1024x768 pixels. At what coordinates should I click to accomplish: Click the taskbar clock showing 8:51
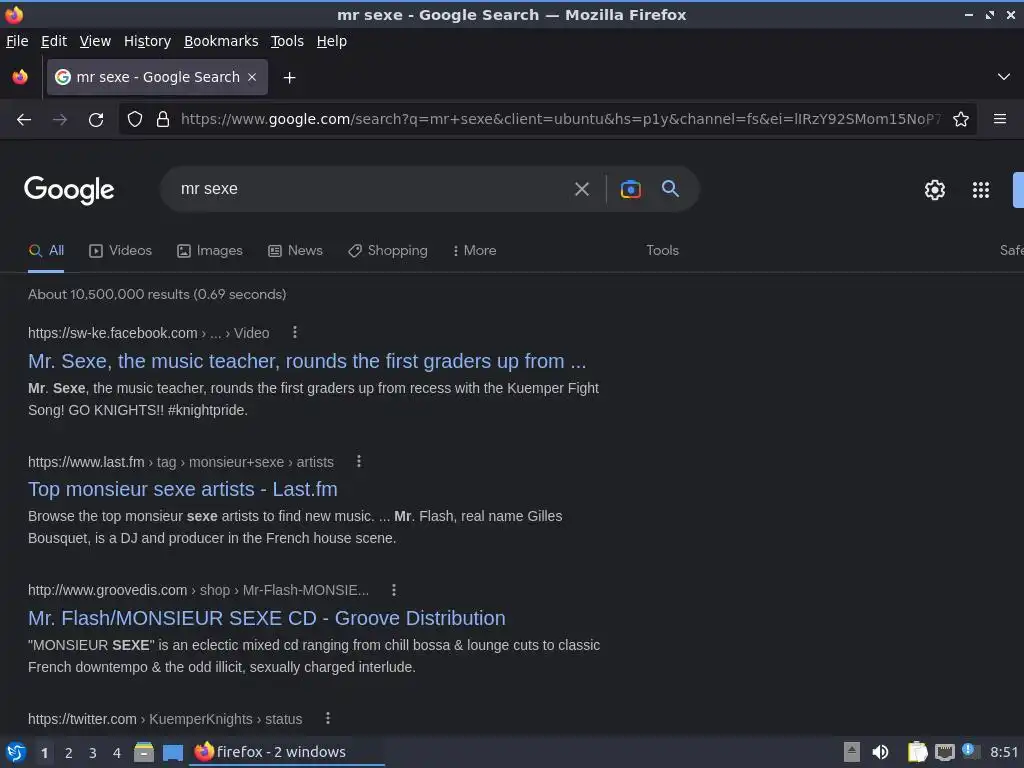click(1004, 752)
